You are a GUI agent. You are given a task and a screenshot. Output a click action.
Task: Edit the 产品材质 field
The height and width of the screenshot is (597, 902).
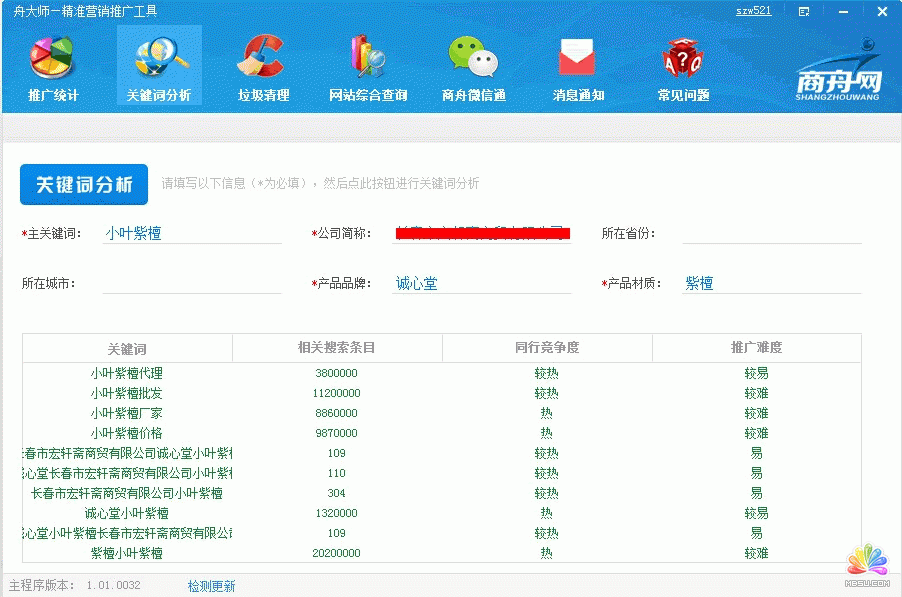tap(771, 284)
